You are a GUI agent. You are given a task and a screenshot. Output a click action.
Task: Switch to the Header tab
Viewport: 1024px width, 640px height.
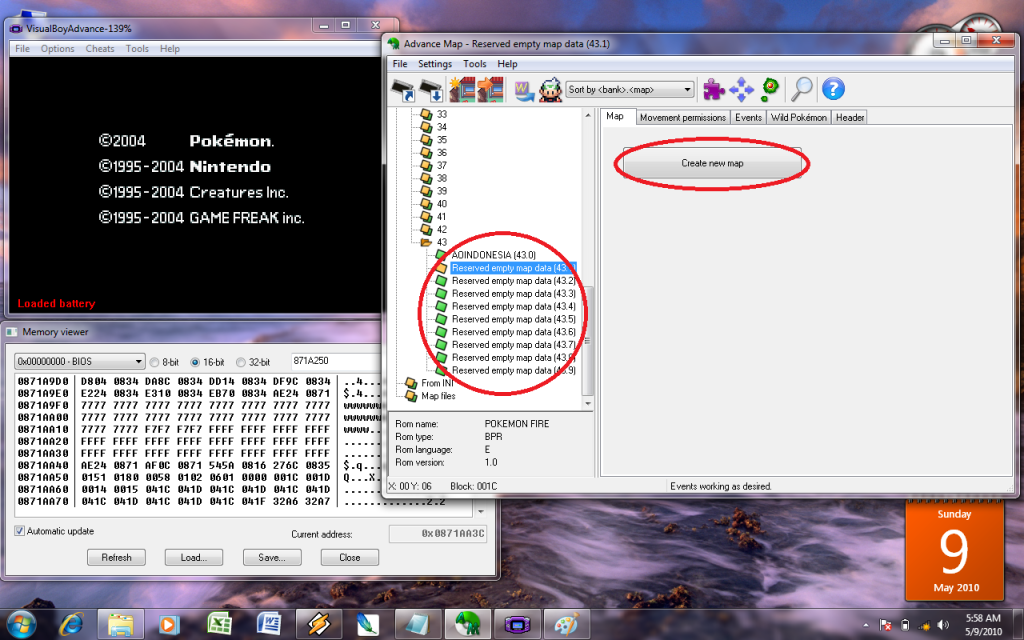click(850, 118)
